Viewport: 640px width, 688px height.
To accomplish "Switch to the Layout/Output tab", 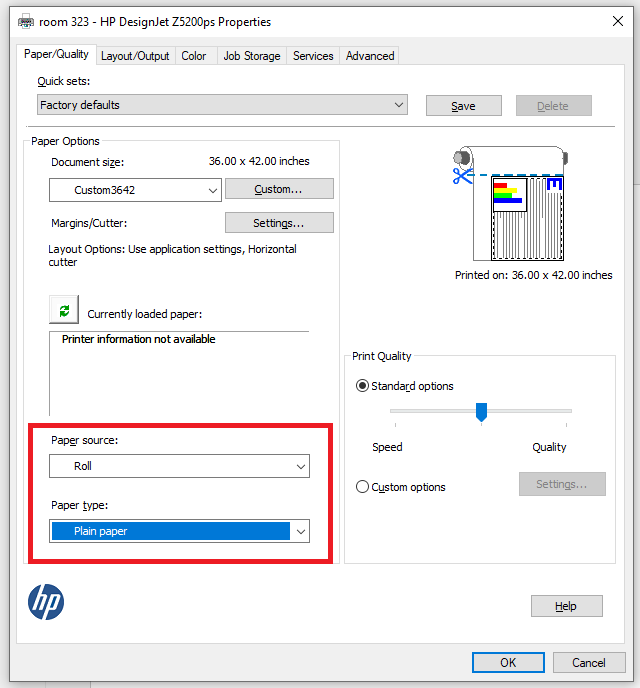I will pyautogui.click(x=135, y=56).
